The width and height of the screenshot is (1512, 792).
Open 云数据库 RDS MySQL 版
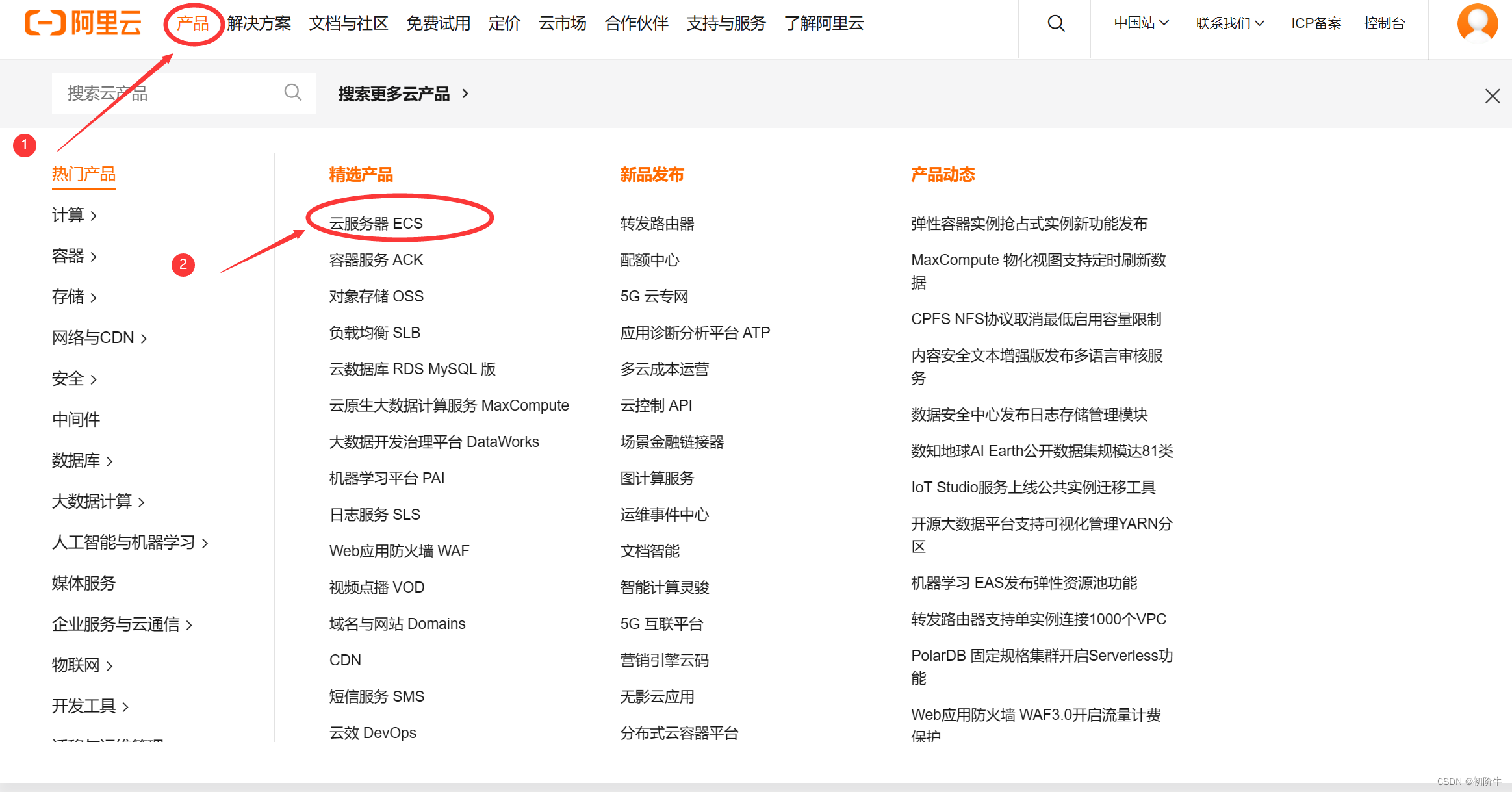(413, 369)
